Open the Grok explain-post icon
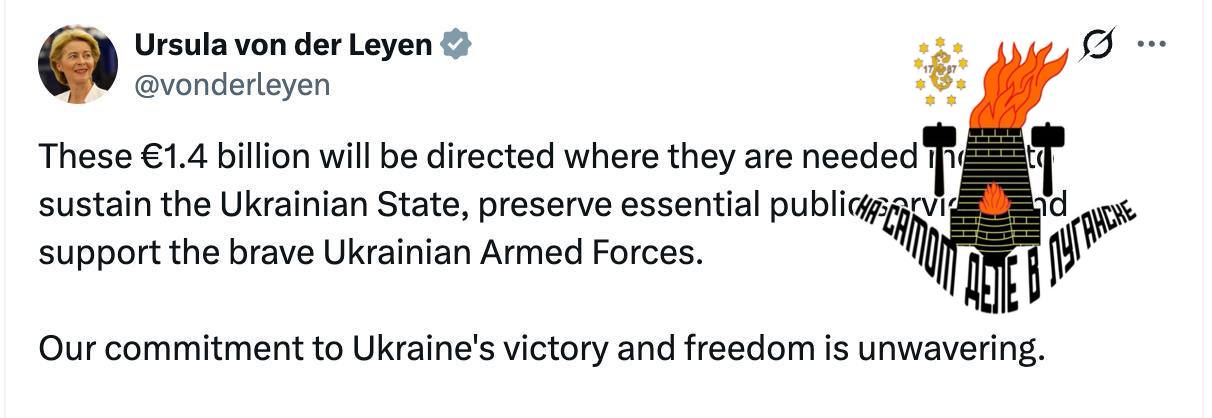Screen dimensions: 1212x418 click(1100, 45)
